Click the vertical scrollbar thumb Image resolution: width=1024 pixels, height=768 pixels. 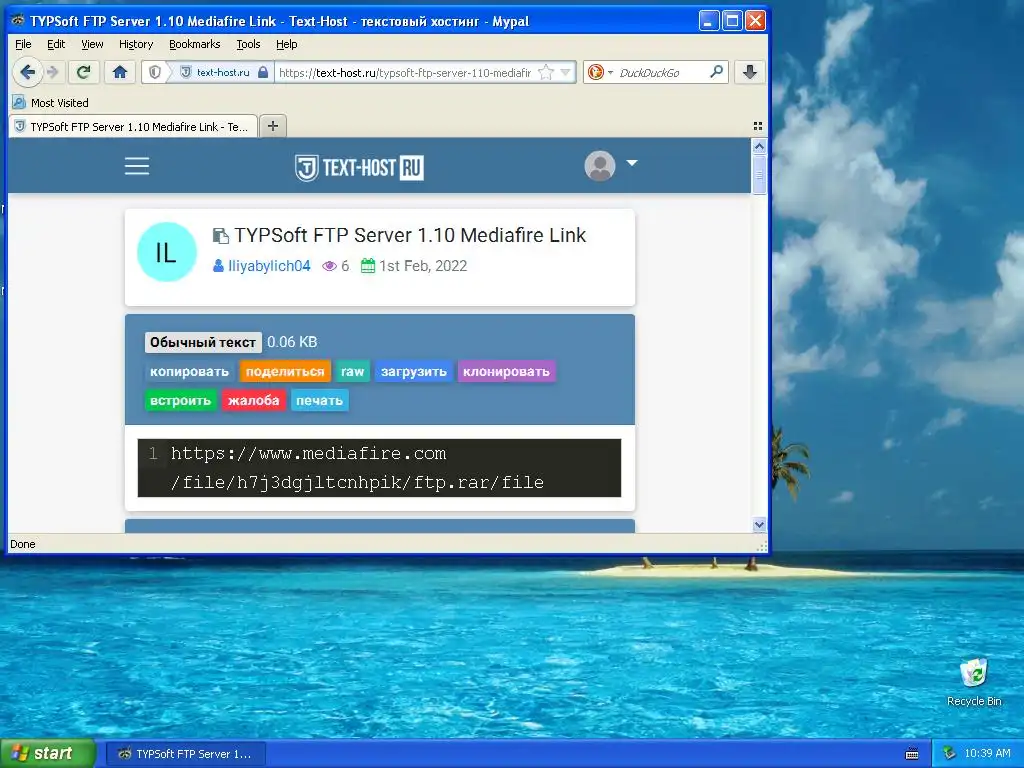tap(759, 174)
